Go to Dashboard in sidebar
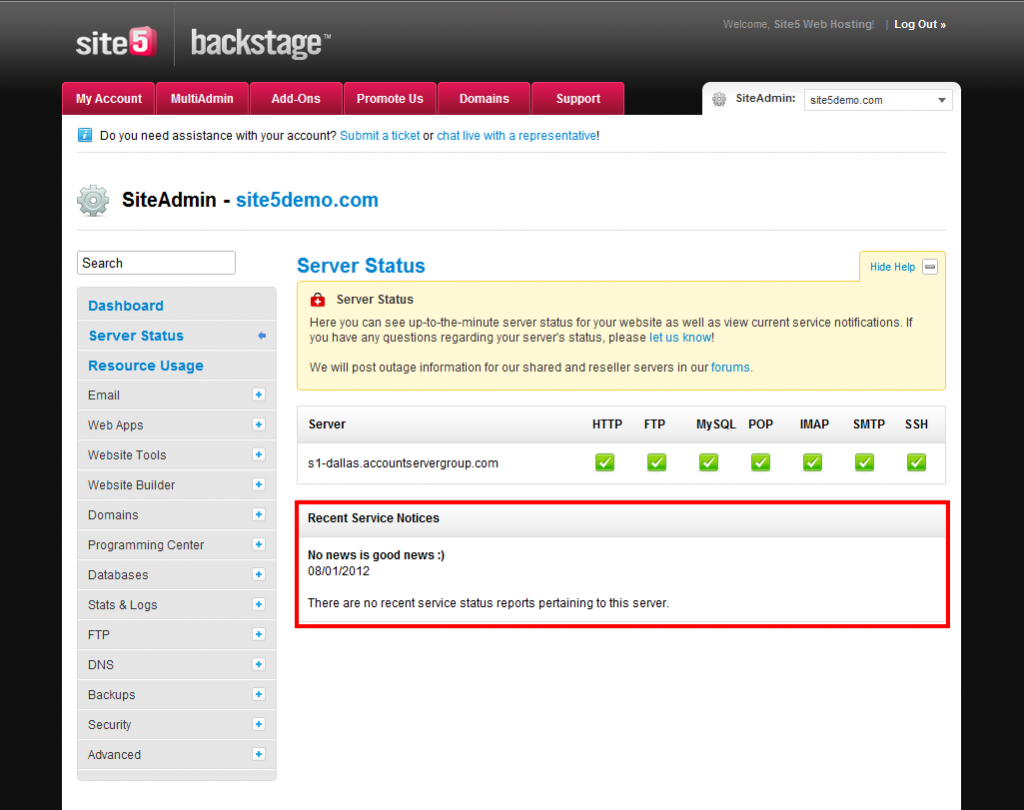Screen dimensions: 1024x810 pyautogui.click(x=126, y=306)
